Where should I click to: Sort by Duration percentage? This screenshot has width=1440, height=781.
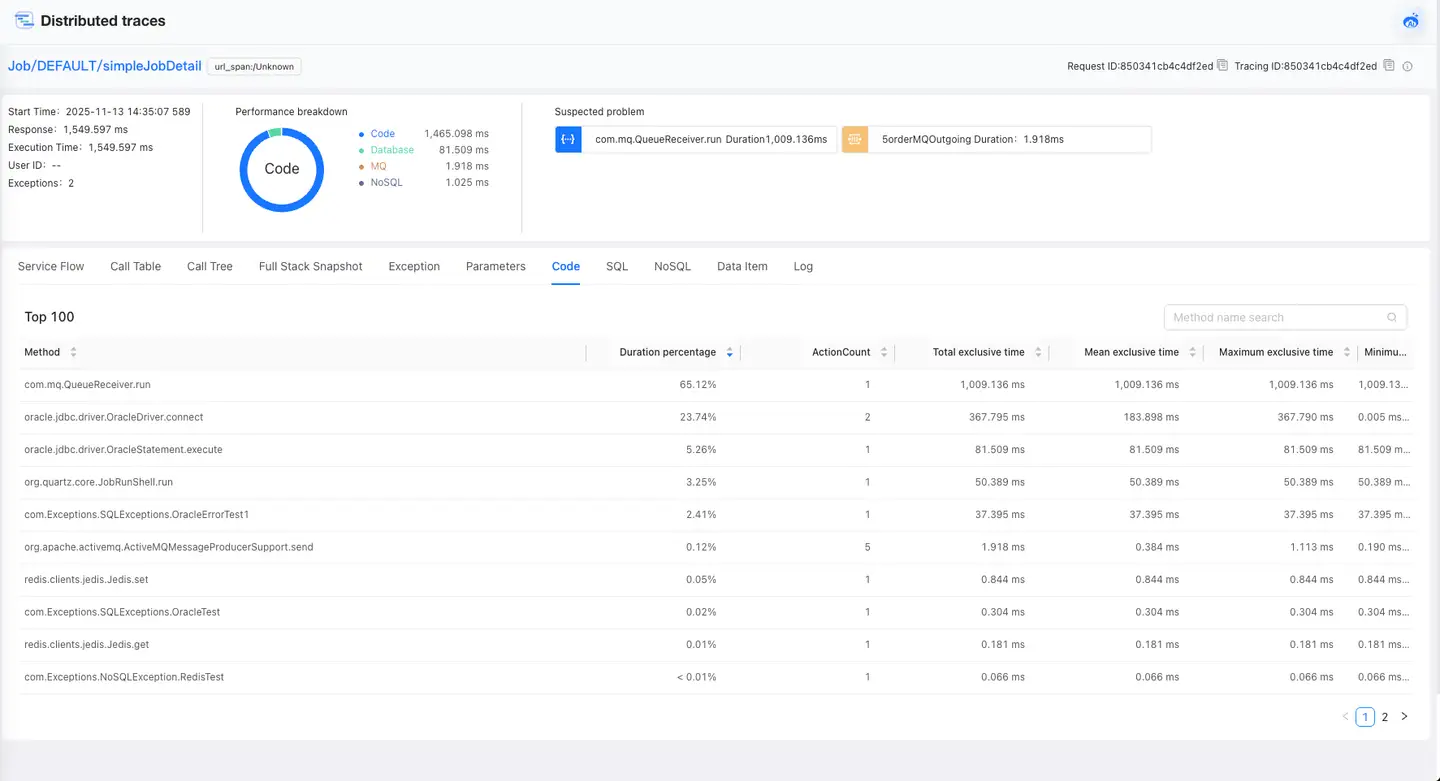click(x=729, y=353)
